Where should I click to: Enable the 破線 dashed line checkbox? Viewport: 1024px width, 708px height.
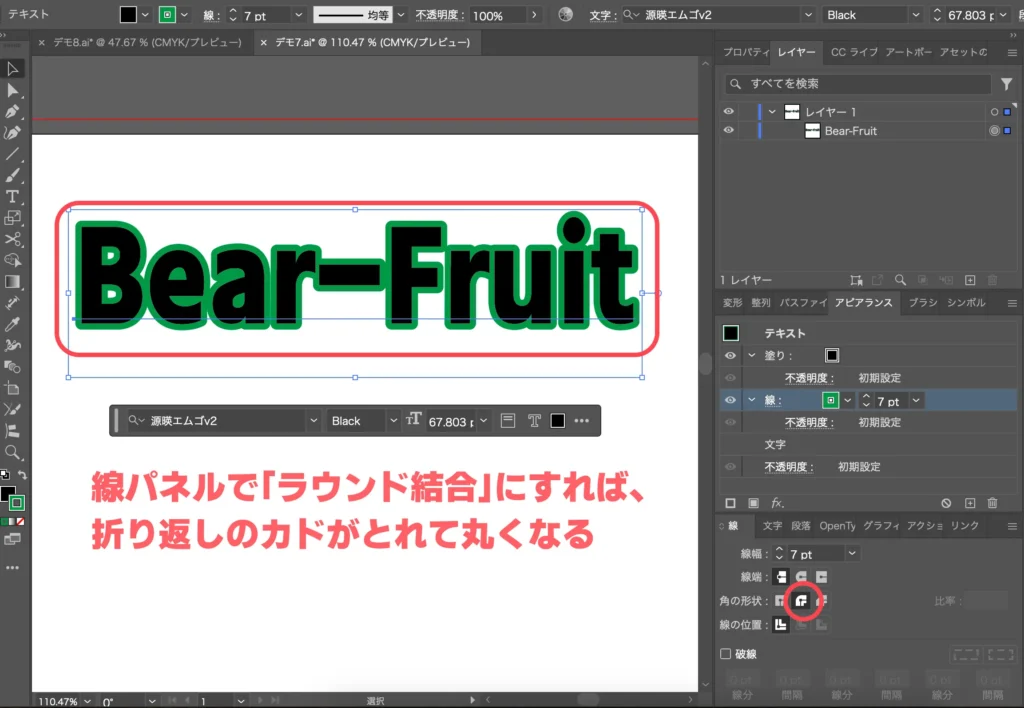(x=727, y=654)
